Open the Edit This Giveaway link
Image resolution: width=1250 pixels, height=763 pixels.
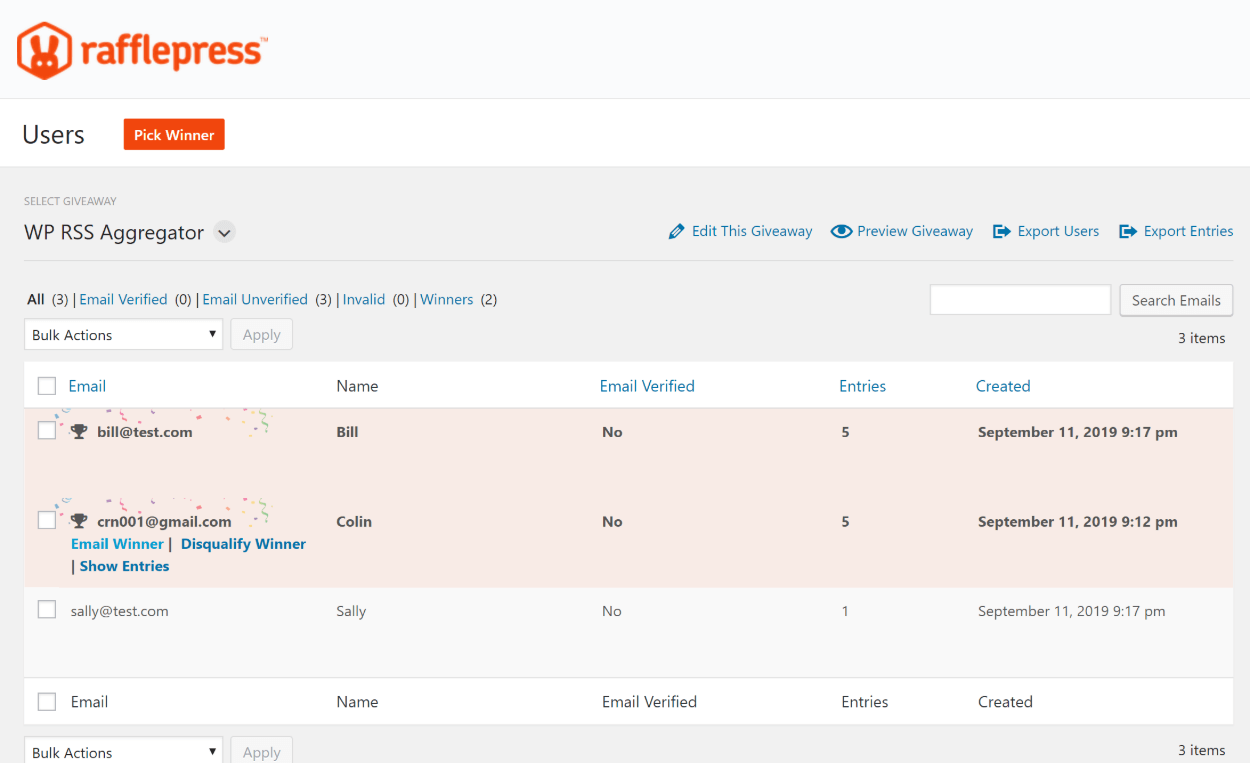coord(752,231)
